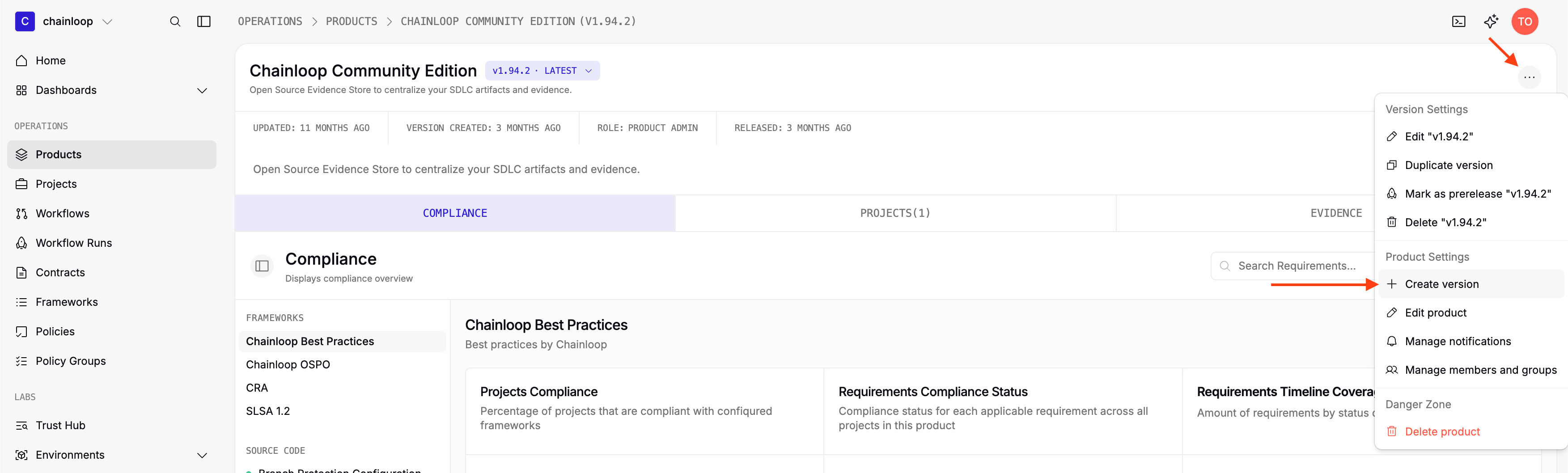Choose Create version menu item

click(1471, 284)
